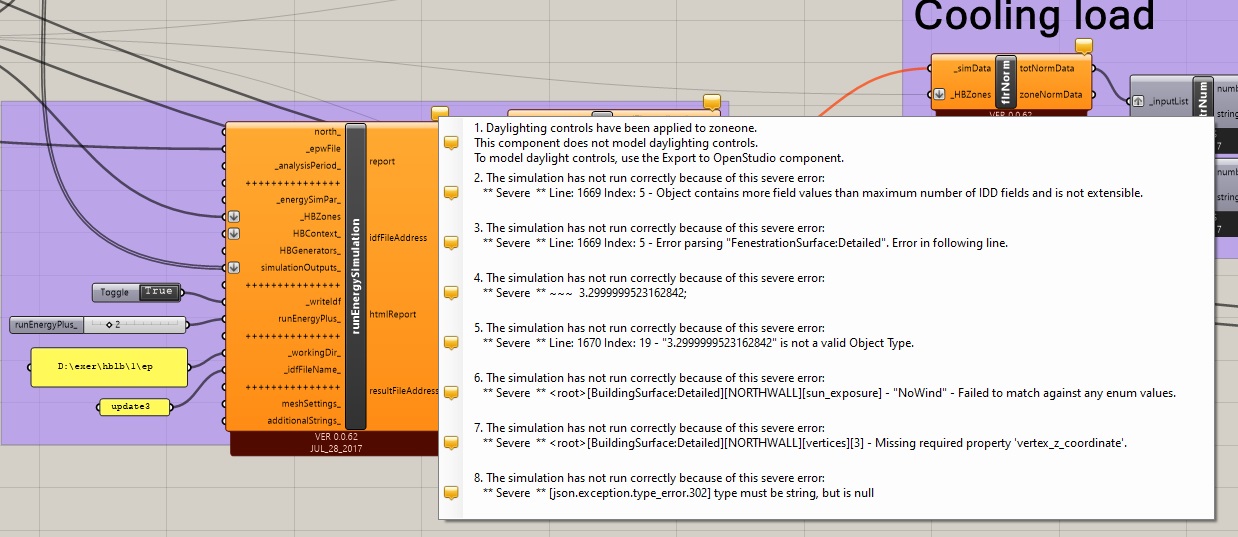
Task: Click the balloon icon beside the daylighting controls message
Action: click(x=451, y=141)
